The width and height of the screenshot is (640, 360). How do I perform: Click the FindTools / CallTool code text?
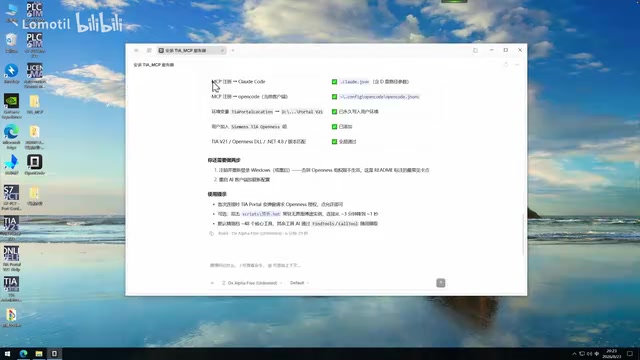[335, 224]
